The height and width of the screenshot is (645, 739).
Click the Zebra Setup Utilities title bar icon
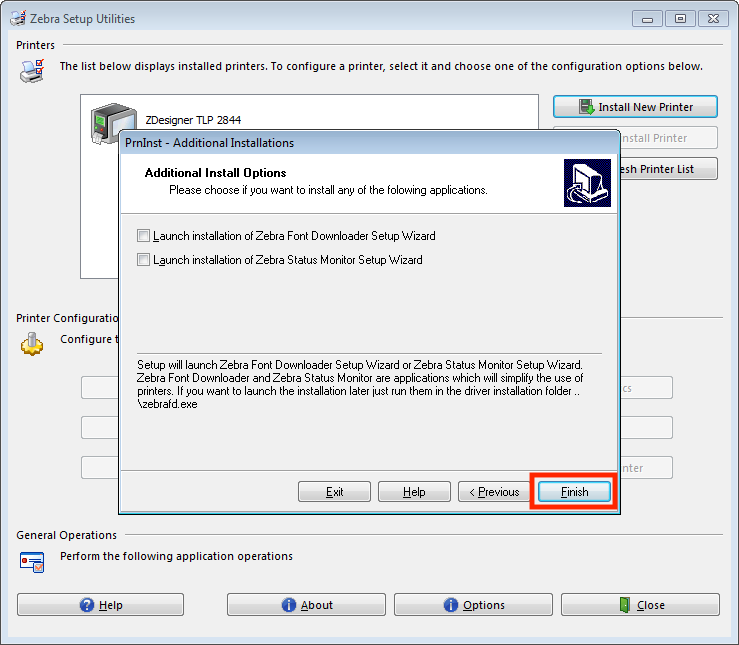(x=18, y=18)
